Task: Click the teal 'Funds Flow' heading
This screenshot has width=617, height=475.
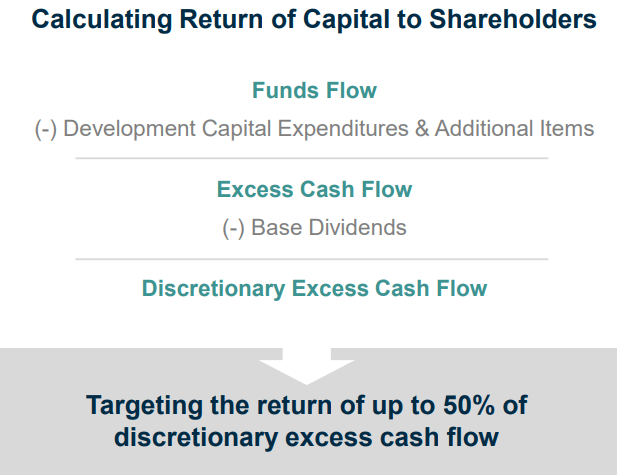Action: (314, 91)
